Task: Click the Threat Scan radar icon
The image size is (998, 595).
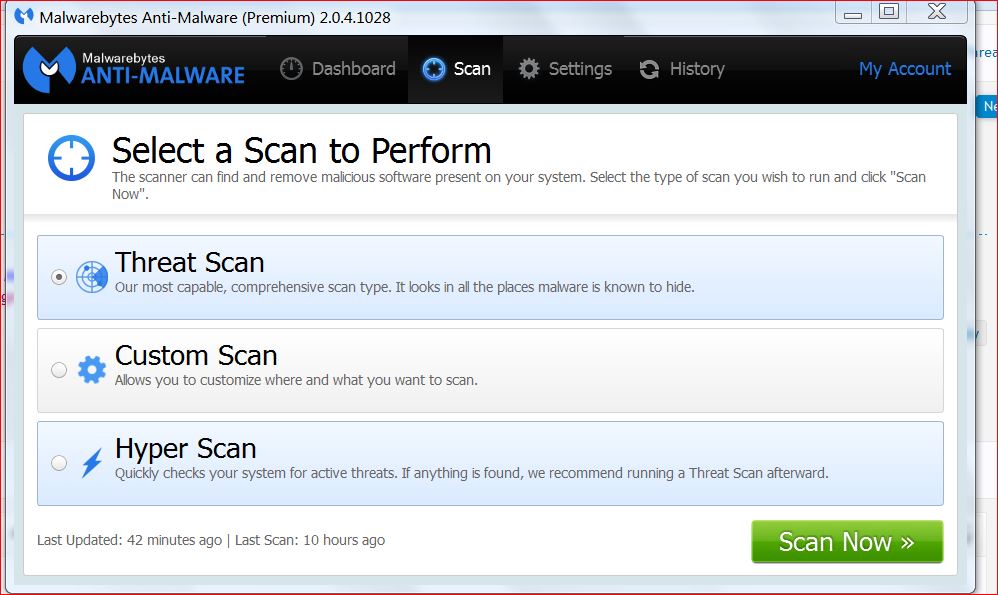Action: pos(92,277)
